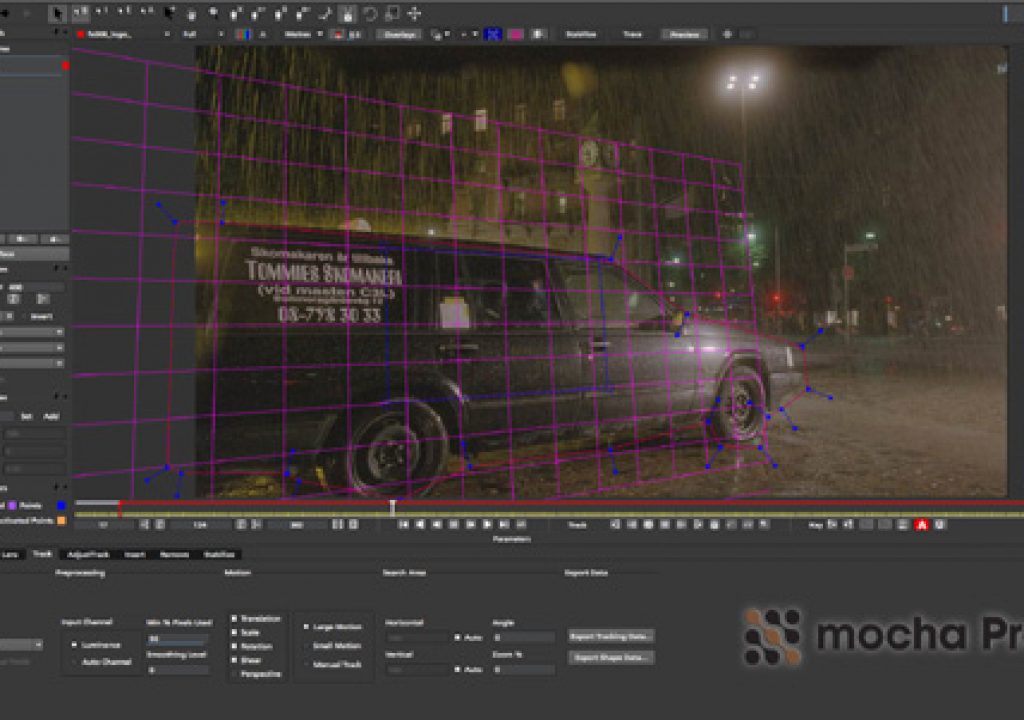Viewport: 1024px width, 720px height.
Task: Click the blue Points color swatch
Action: pyautogui.click(x=61, y=505)
